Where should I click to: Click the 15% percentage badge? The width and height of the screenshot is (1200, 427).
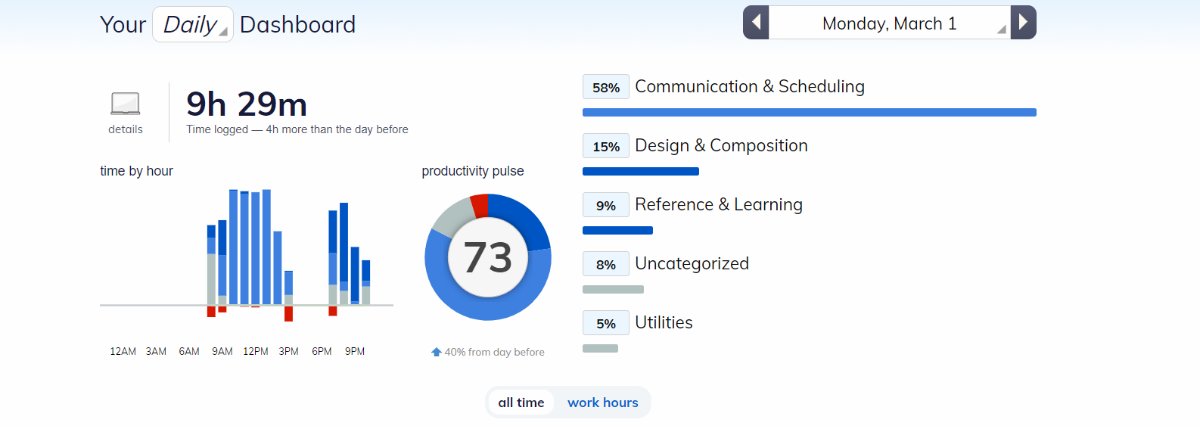pos(606,146)
